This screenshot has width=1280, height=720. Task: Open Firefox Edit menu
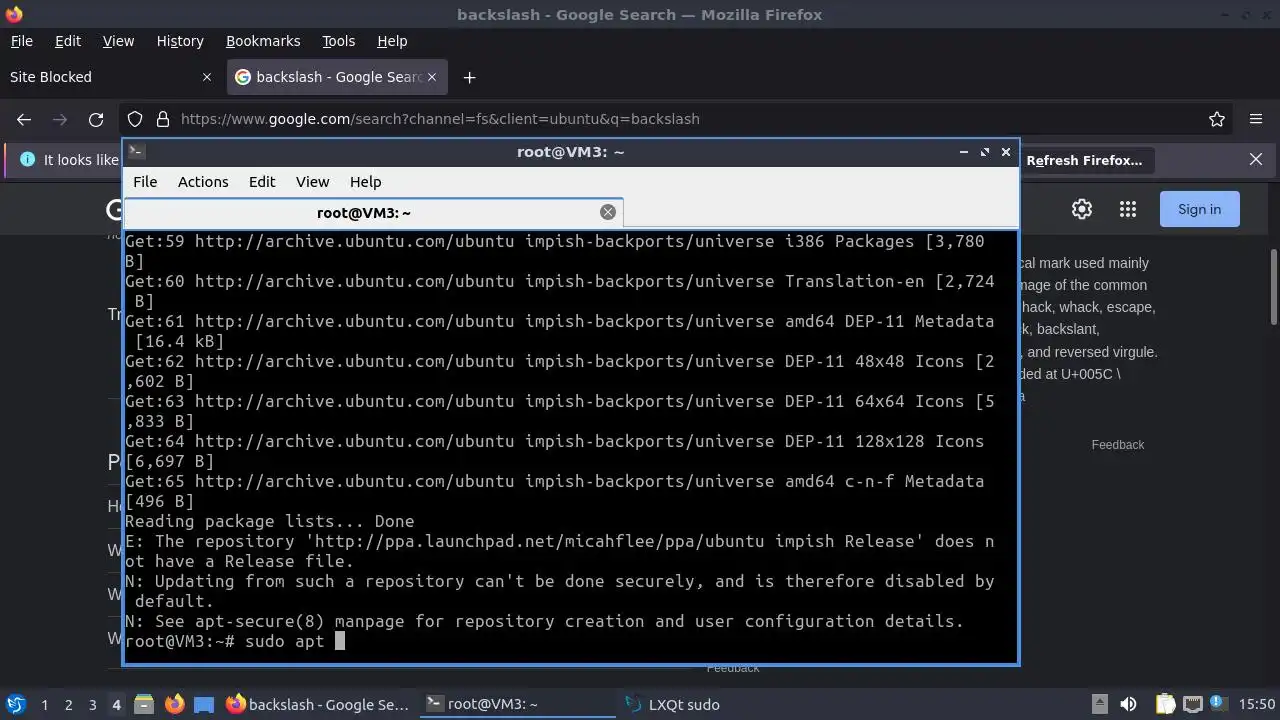(x=68, y=41)
